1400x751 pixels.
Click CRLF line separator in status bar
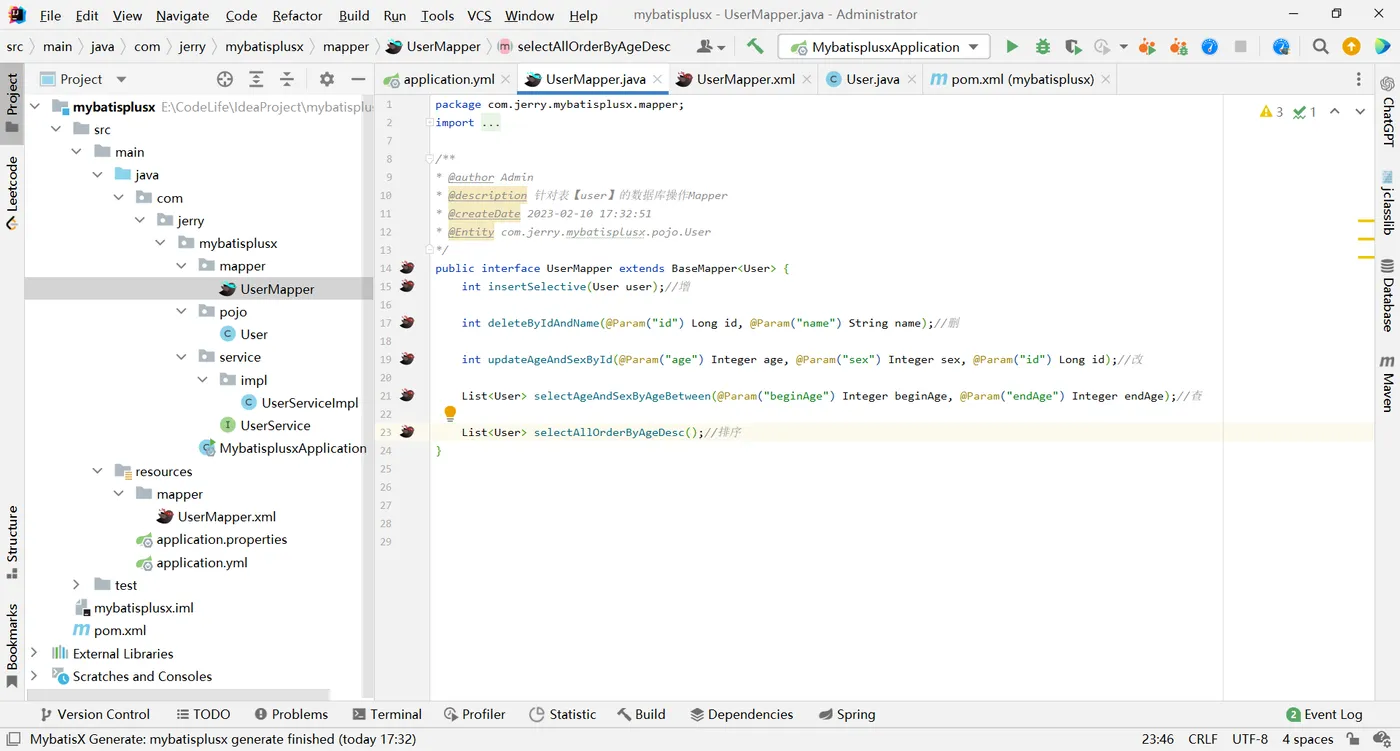point(1203,739)
